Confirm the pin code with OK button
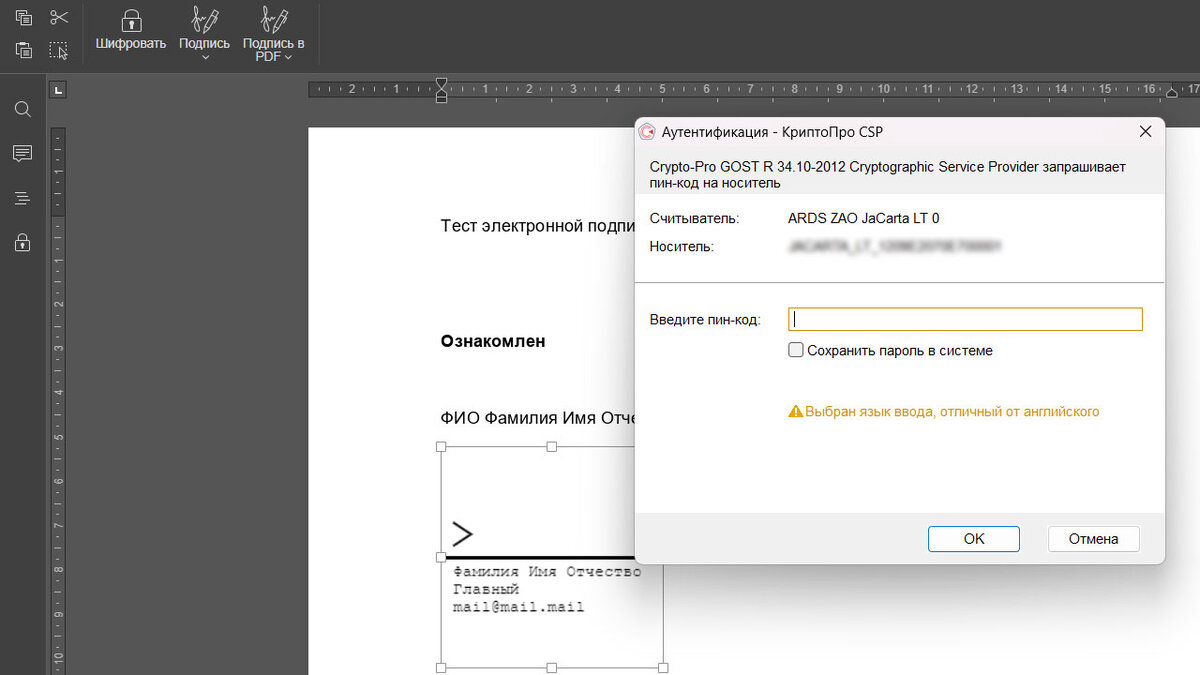1200x675 pixels. [974, 538]
